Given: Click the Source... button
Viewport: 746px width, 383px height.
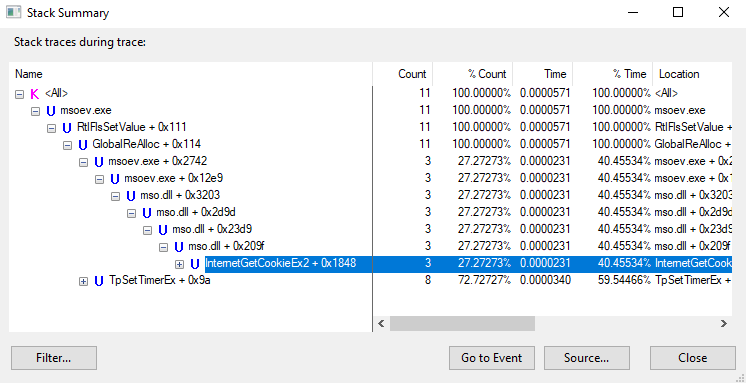Looking at the screenshot, I should pyautogui.click(x=587, y=358).
